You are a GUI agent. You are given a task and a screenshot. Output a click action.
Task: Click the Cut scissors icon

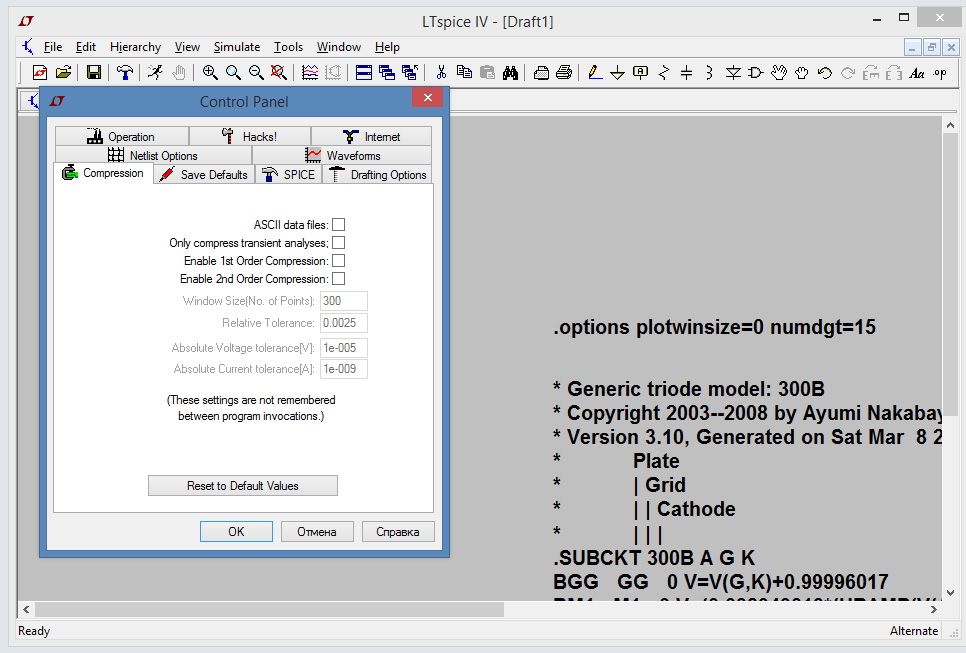pos(441,72)
